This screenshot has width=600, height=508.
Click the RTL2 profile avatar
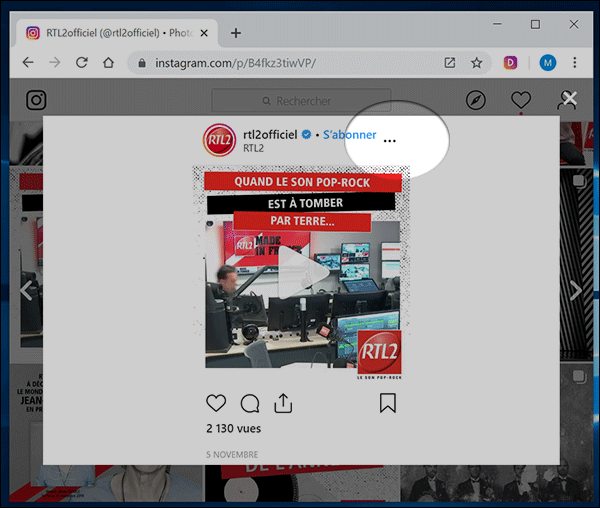point(219,141)
